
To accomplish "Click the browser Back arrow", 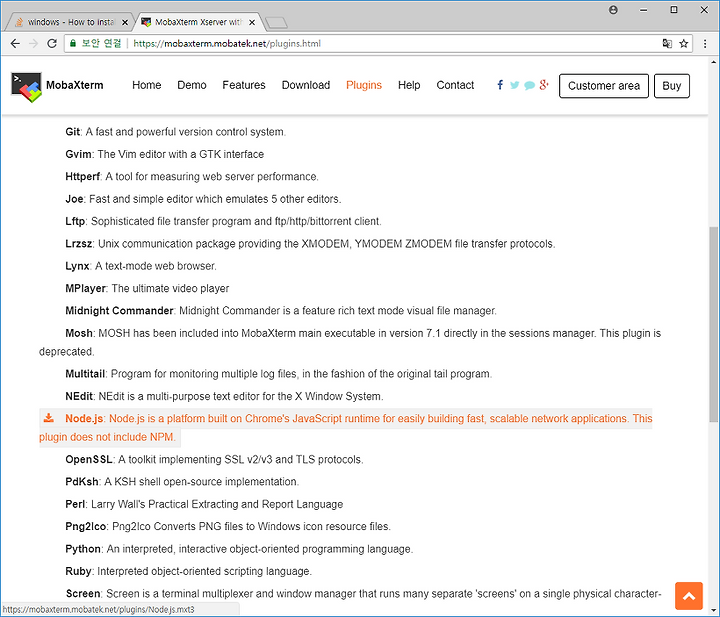I will coord(15,44).
